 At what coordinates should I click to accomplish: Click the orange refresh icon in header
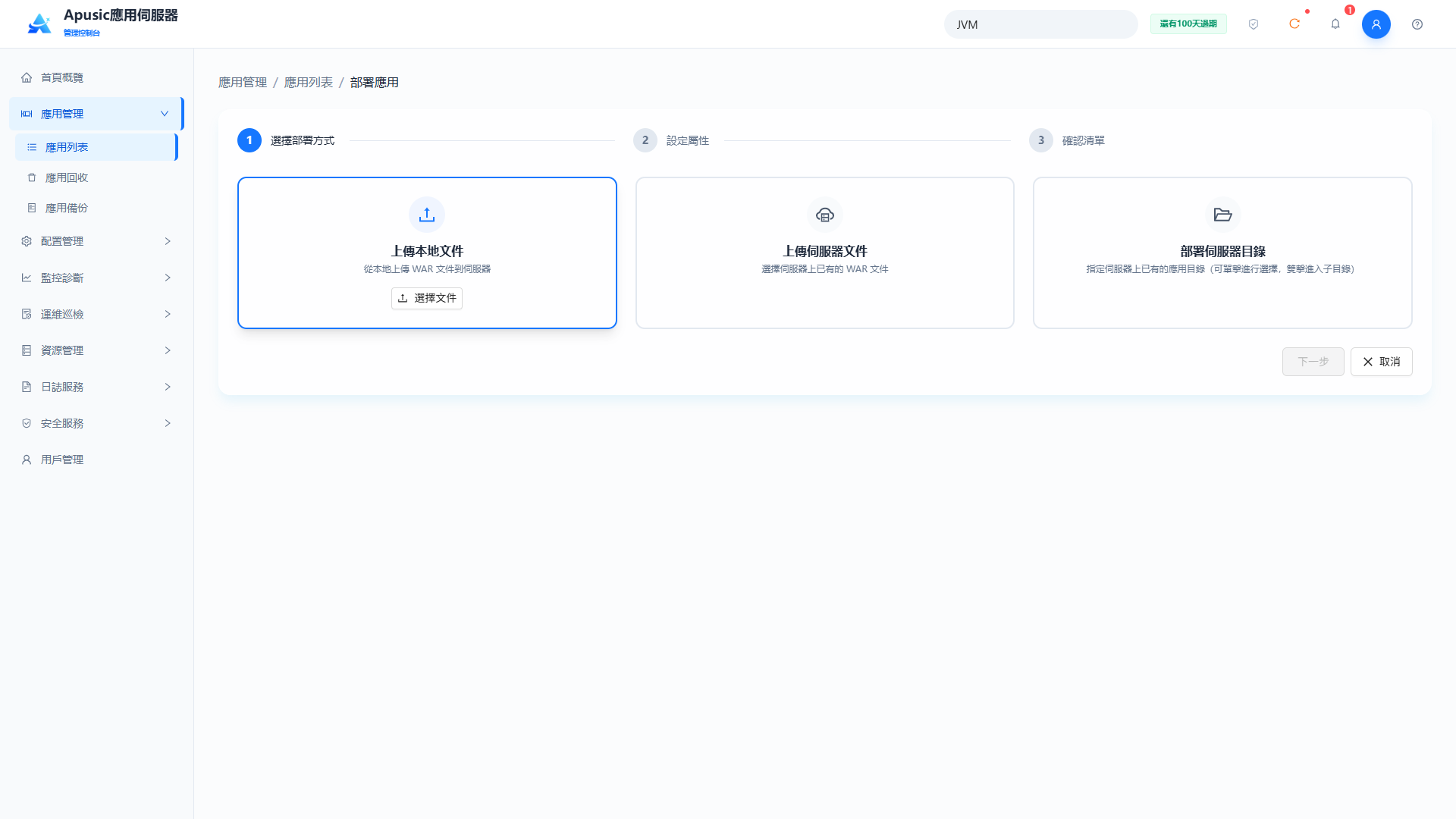(1294, 24)
